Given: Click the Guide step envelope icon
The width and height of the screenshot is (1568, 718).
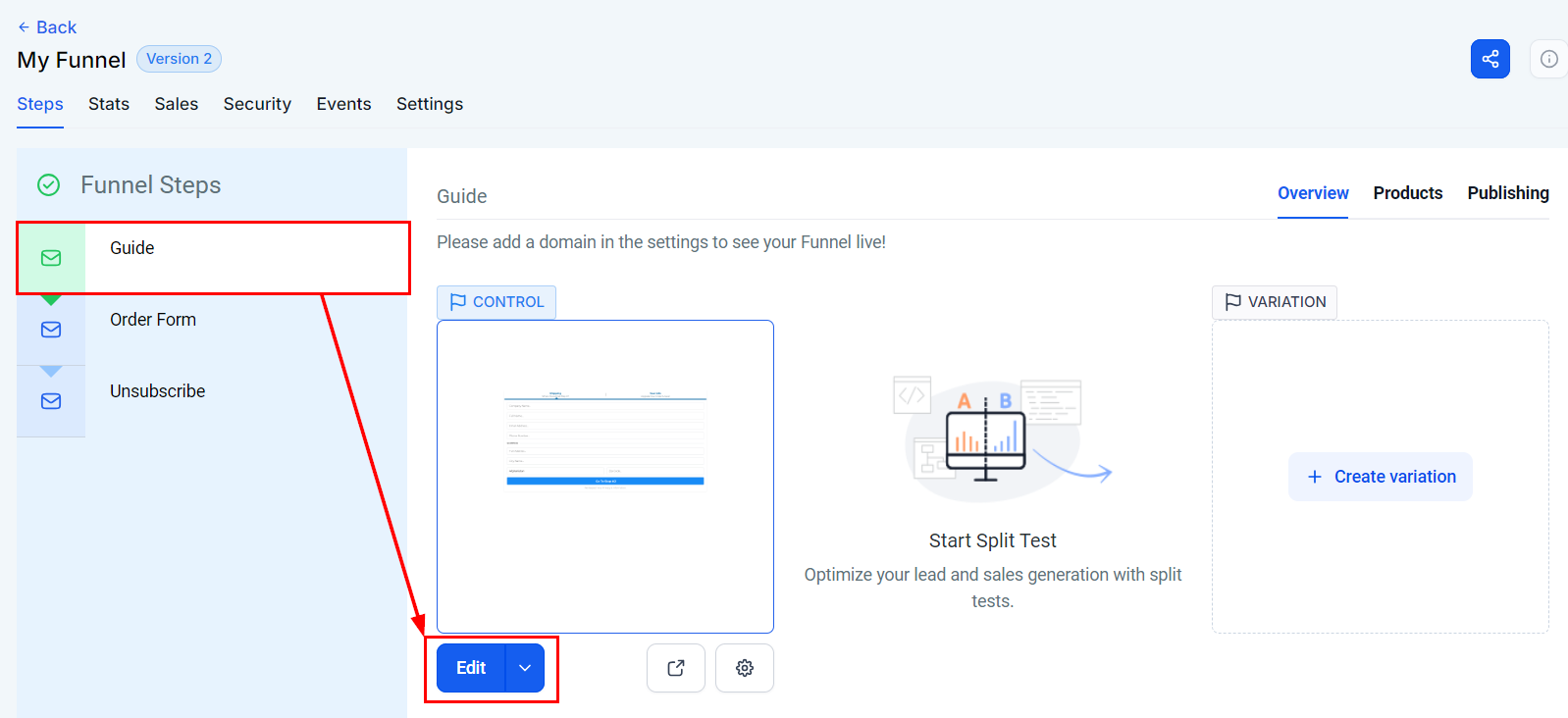Looking at the screenshot, I should click(51, 258).
